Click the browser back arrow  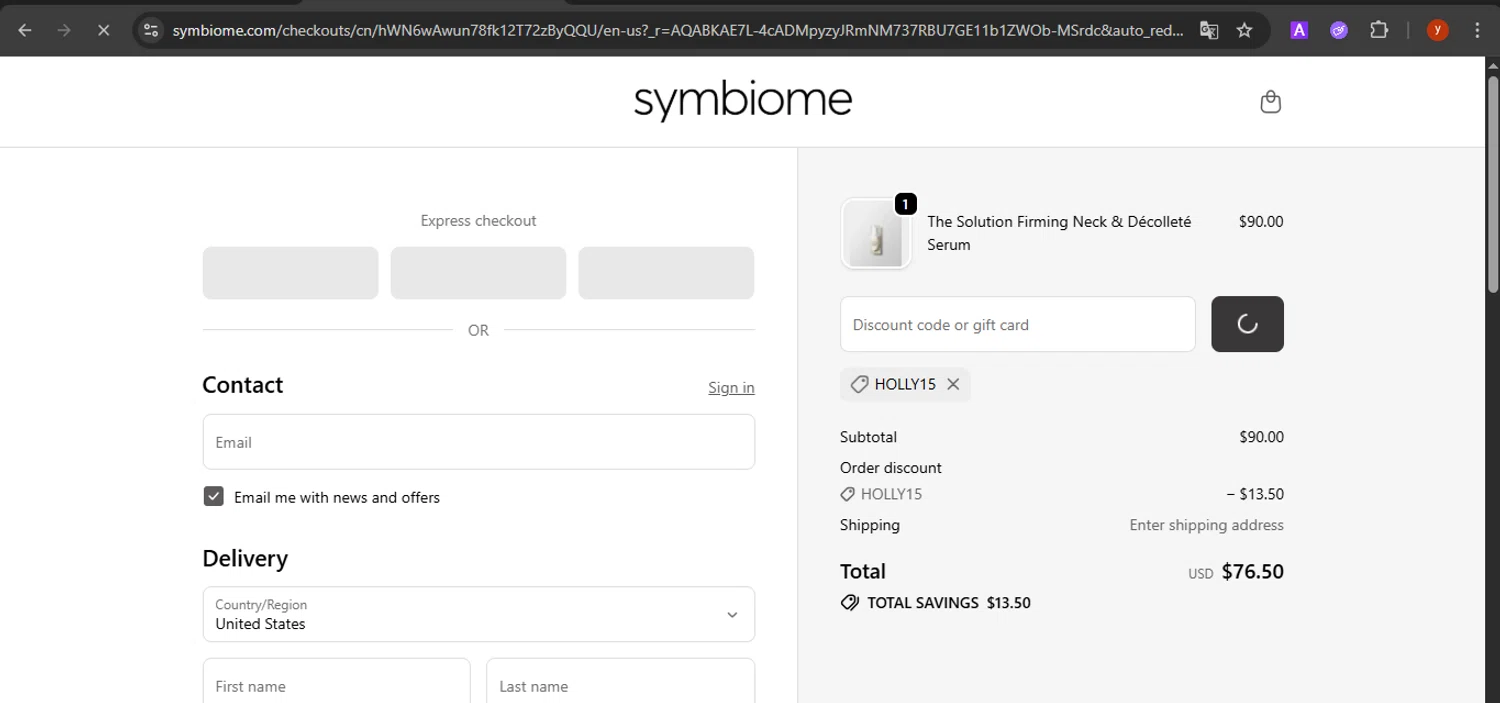(25, 30)
